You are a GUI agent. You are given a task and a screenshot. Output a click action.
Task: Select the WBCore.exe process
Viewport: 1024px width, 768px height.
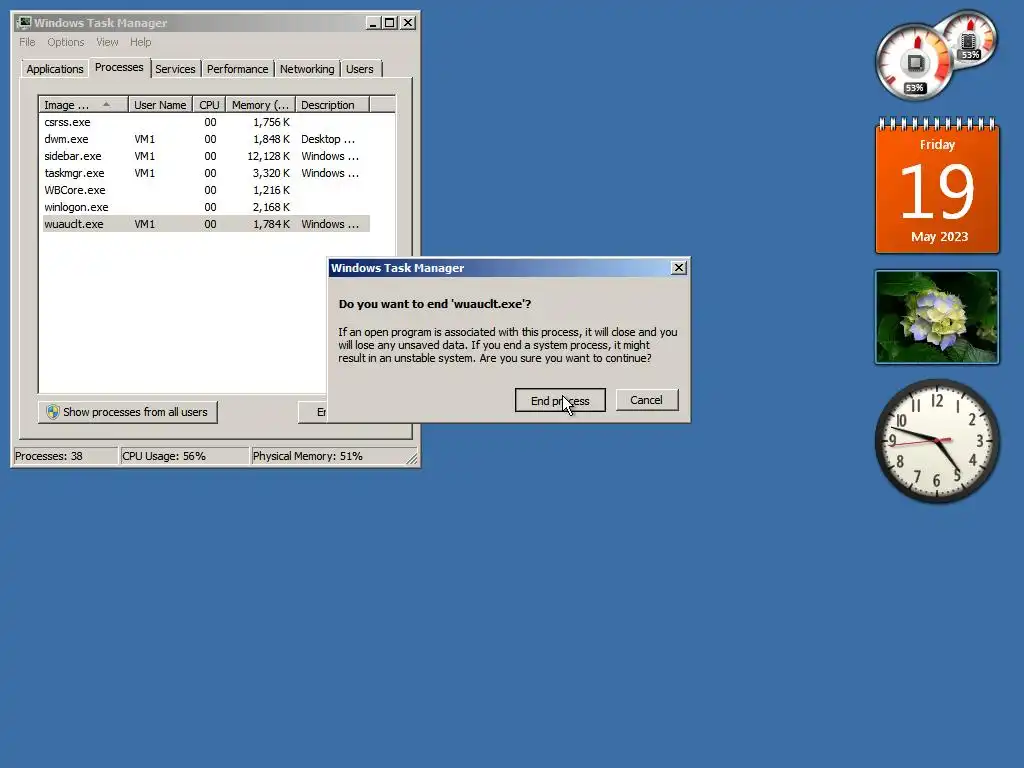tap(206, 190)
